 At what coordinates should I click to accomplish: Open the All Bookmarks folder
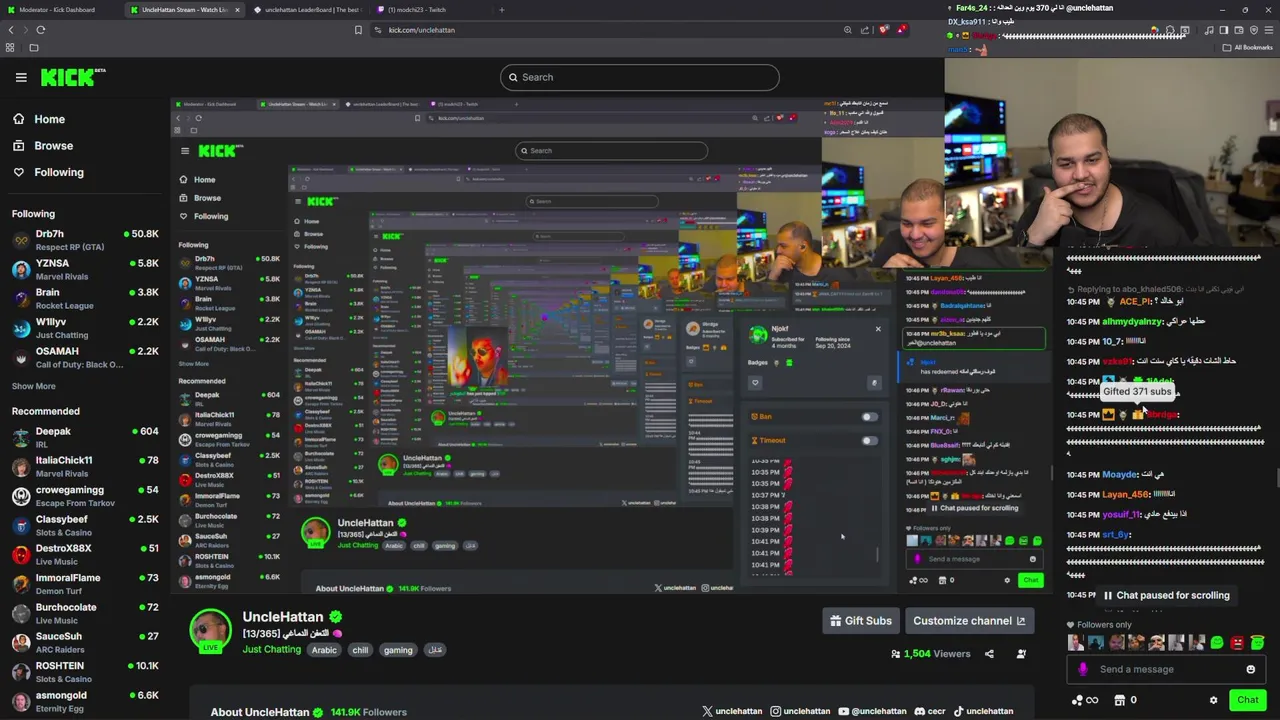[x=1249, y=47]
